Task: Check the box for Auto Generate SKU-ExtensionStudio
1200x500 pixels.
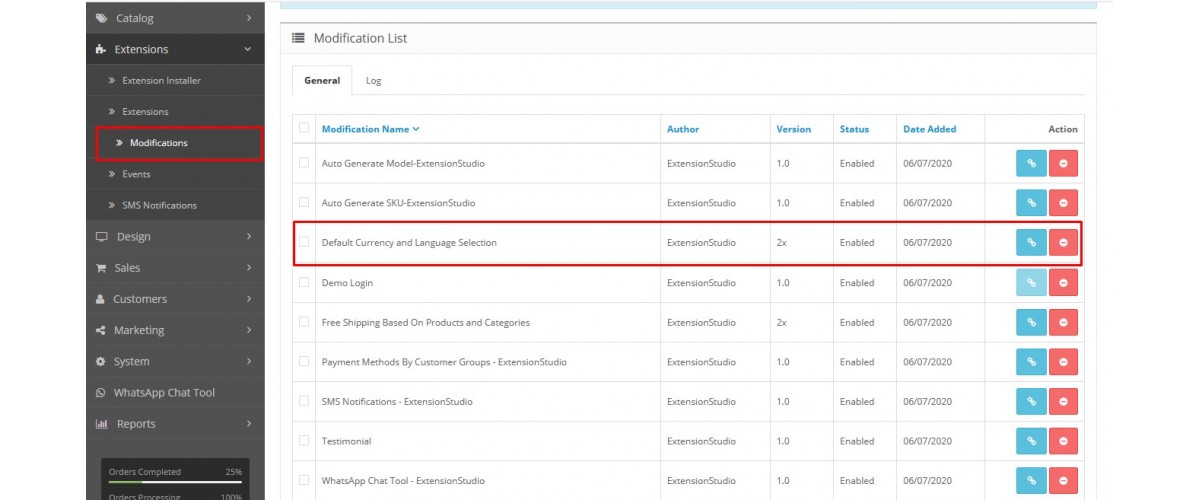Action: click(x=304, y=203)
